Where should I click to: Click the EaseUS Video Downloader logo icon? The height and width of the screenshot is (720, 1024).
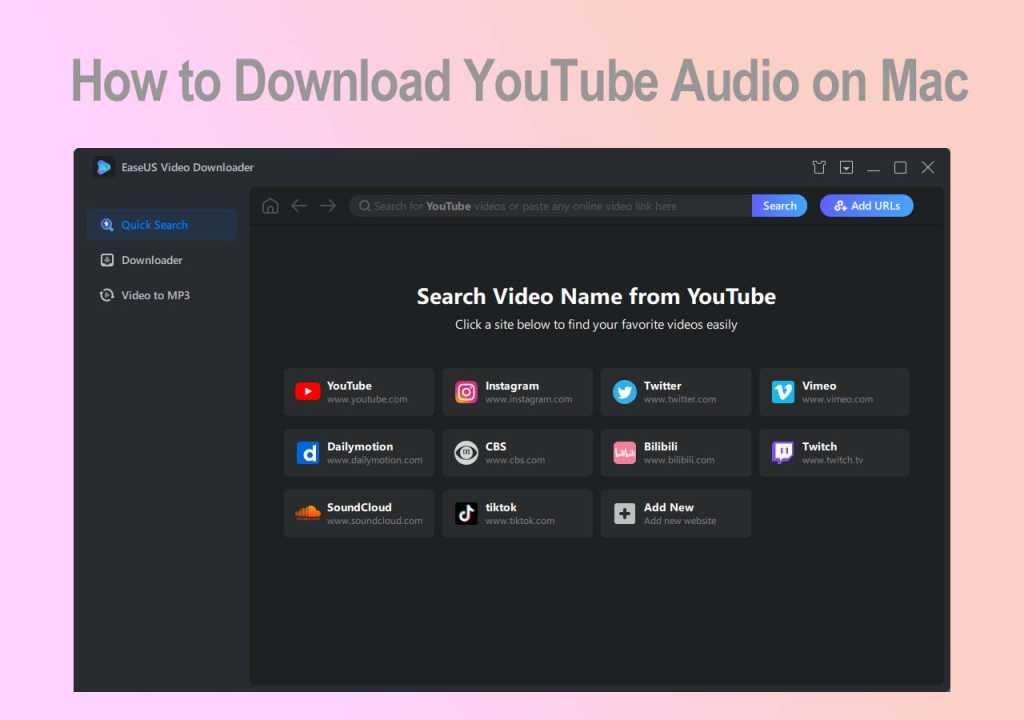pos(103,167)
